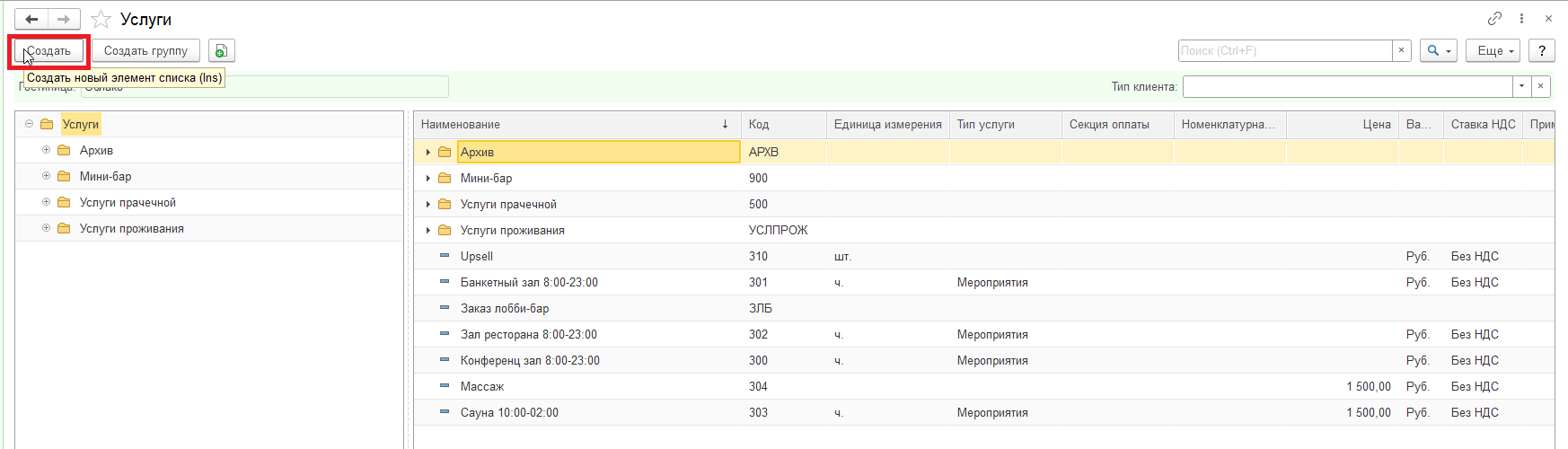Open the Тип клиента dropdown arrow

tap(1521, 87)
